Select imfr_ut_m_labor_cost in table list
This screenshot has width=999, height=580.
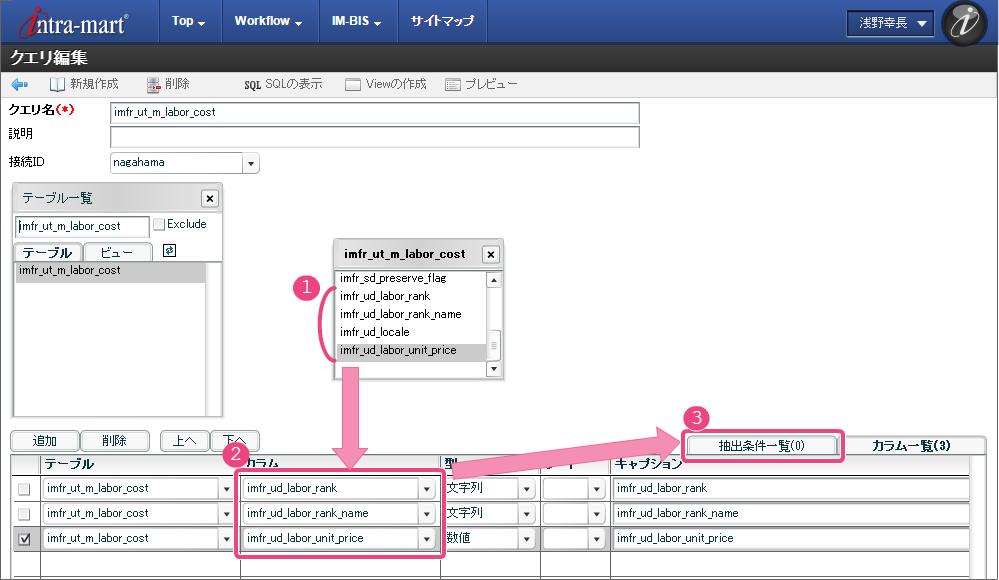tap(110, 270)
